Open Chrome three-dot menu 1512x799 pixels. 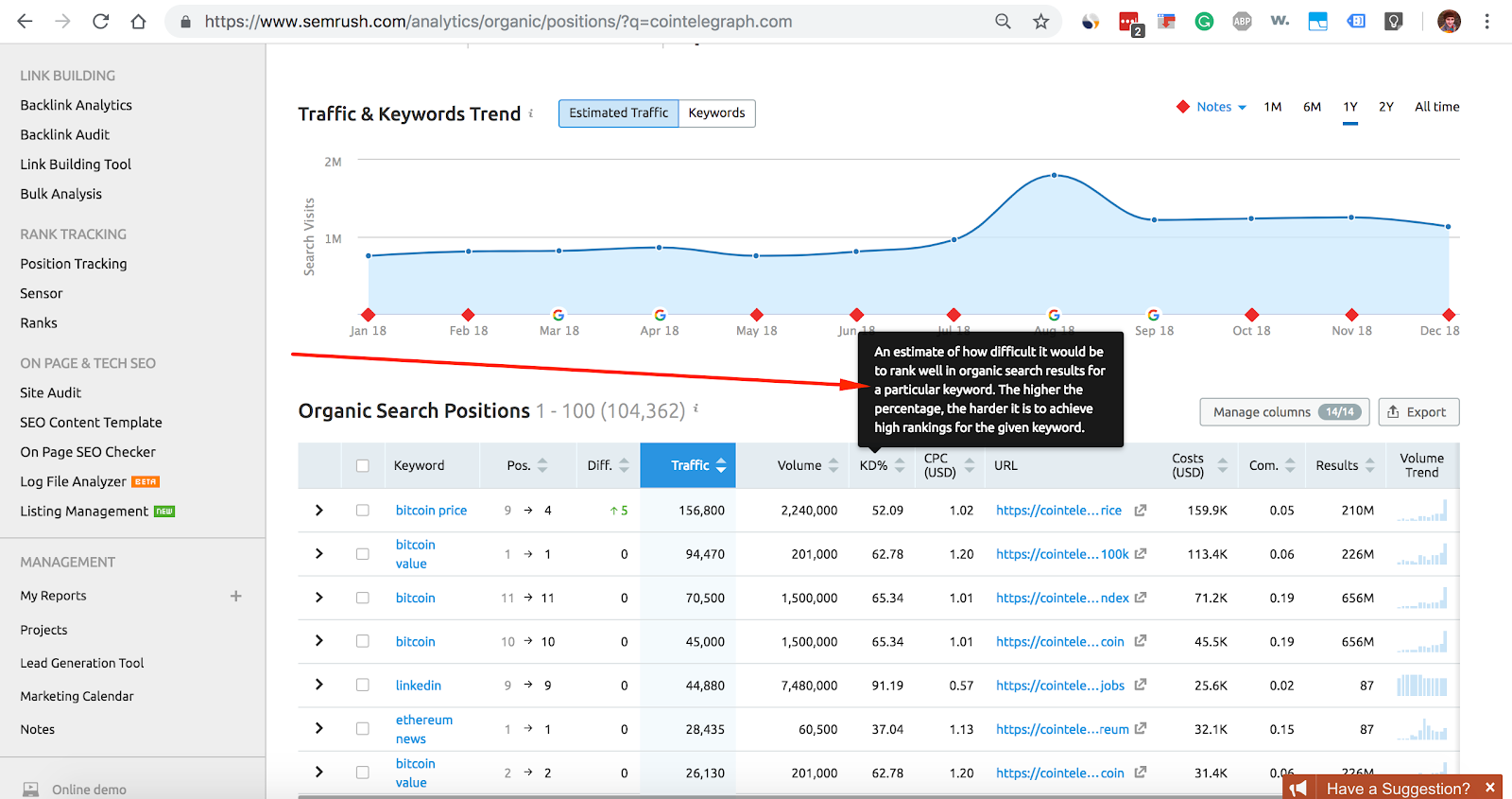coord(1486,21)
